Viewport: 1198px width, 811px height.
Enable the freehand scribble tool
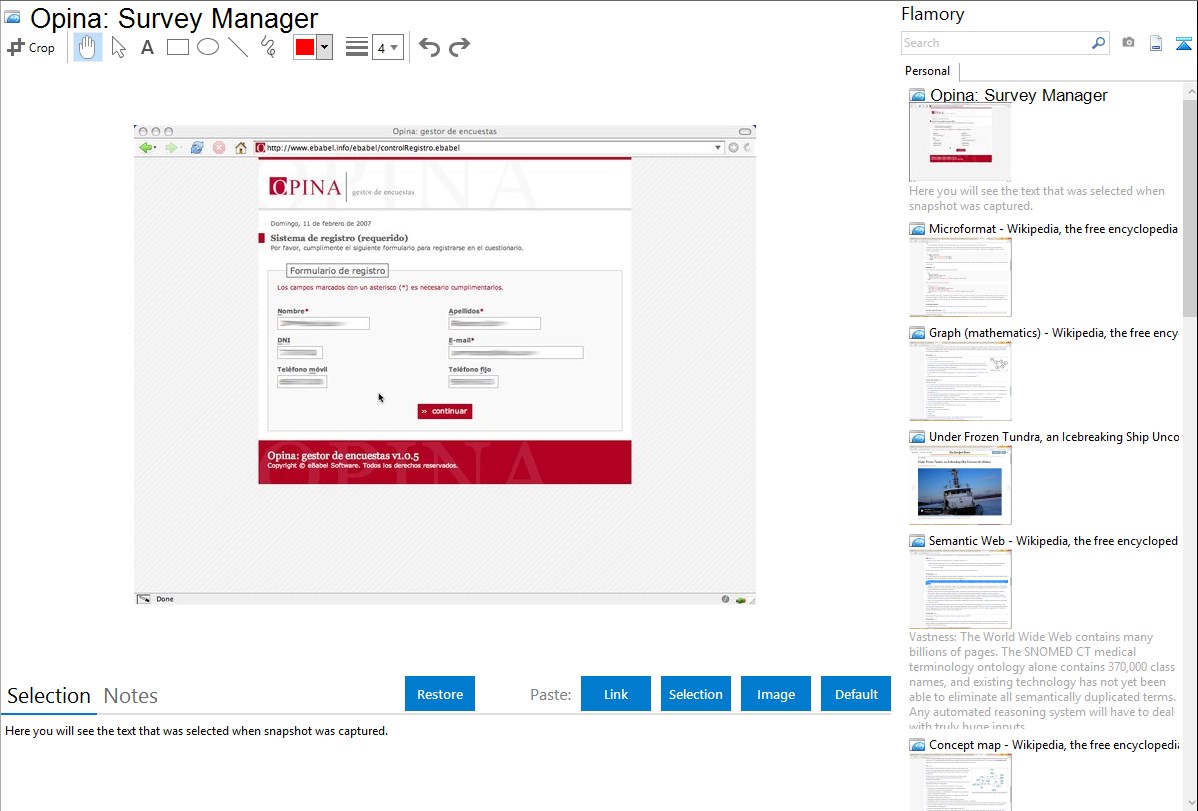(x=268, y=47)
